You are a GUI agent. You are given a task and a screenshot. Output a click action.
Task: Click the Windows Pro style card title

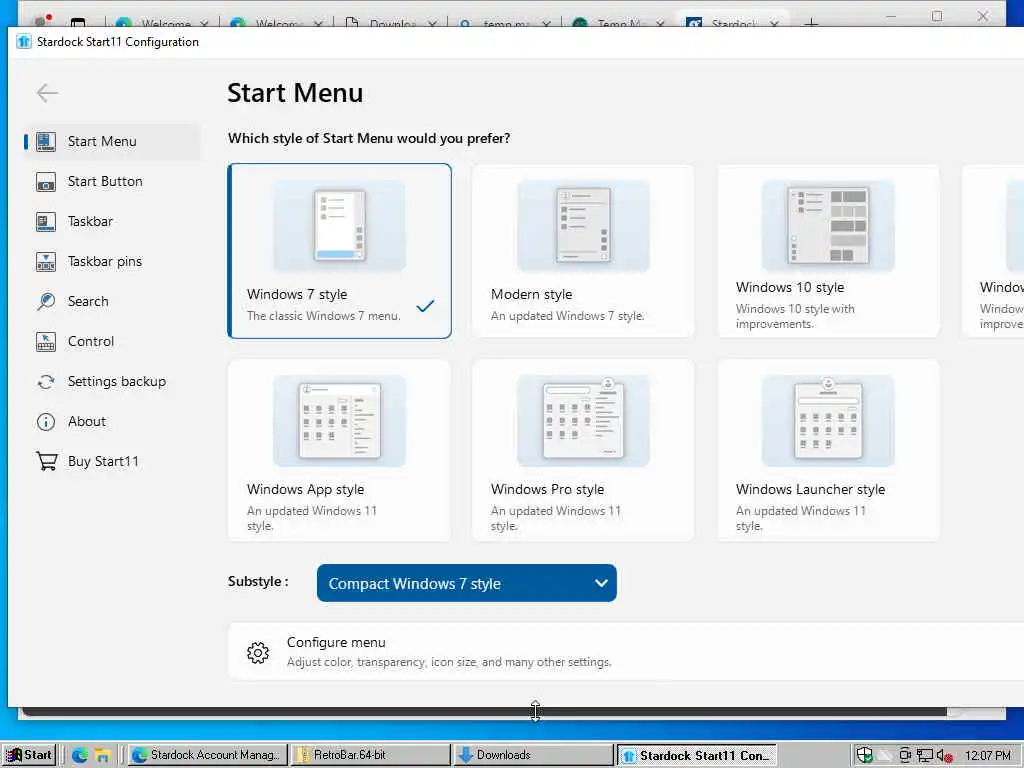pyautogui.click(x=547, y=489)
